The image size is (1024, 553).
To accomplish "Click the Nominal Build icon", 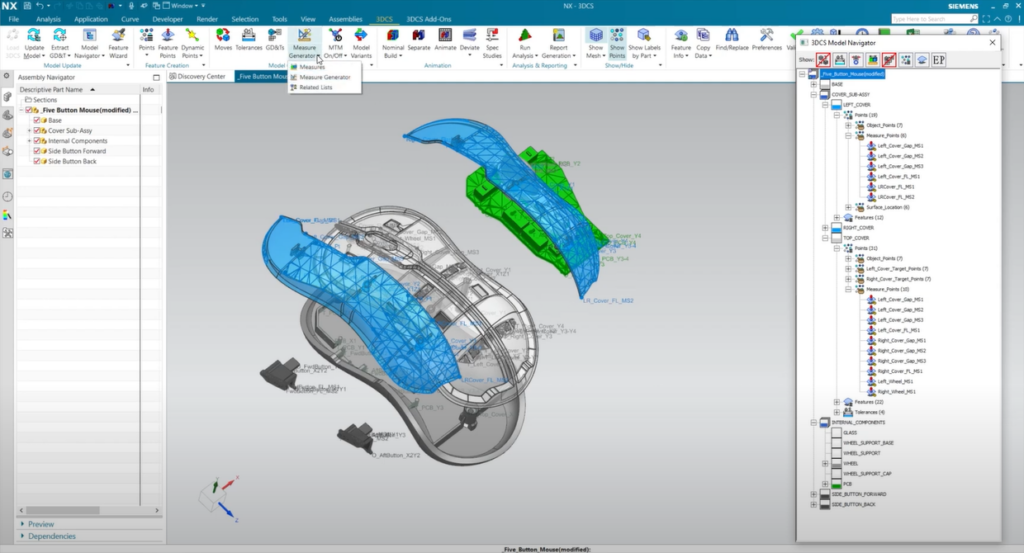I will point(393,35).
